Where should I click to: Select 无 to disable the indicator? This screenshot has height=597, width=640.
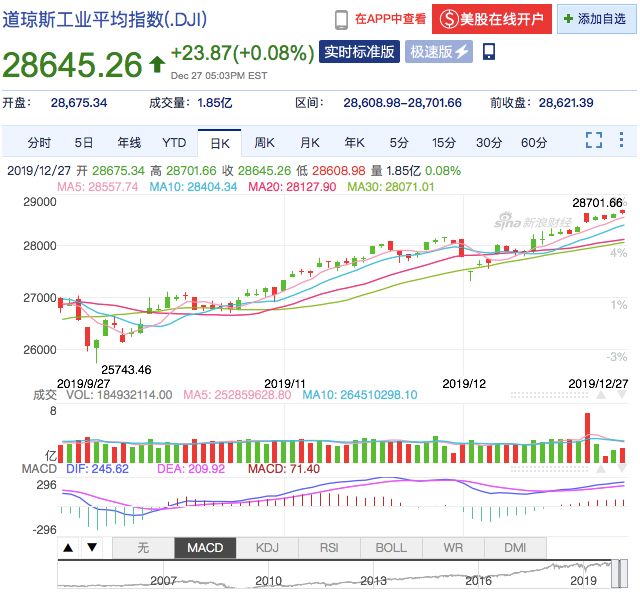(x=142, y=547)
